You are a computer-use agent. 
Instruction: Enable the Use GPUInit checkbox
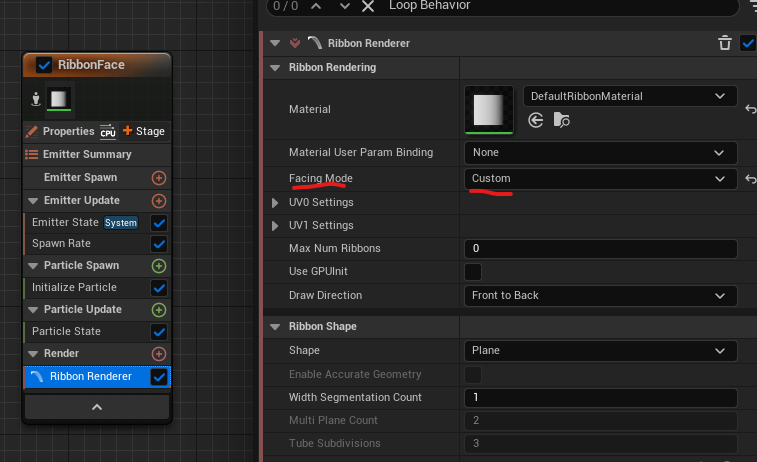click(x=473, y=272)
